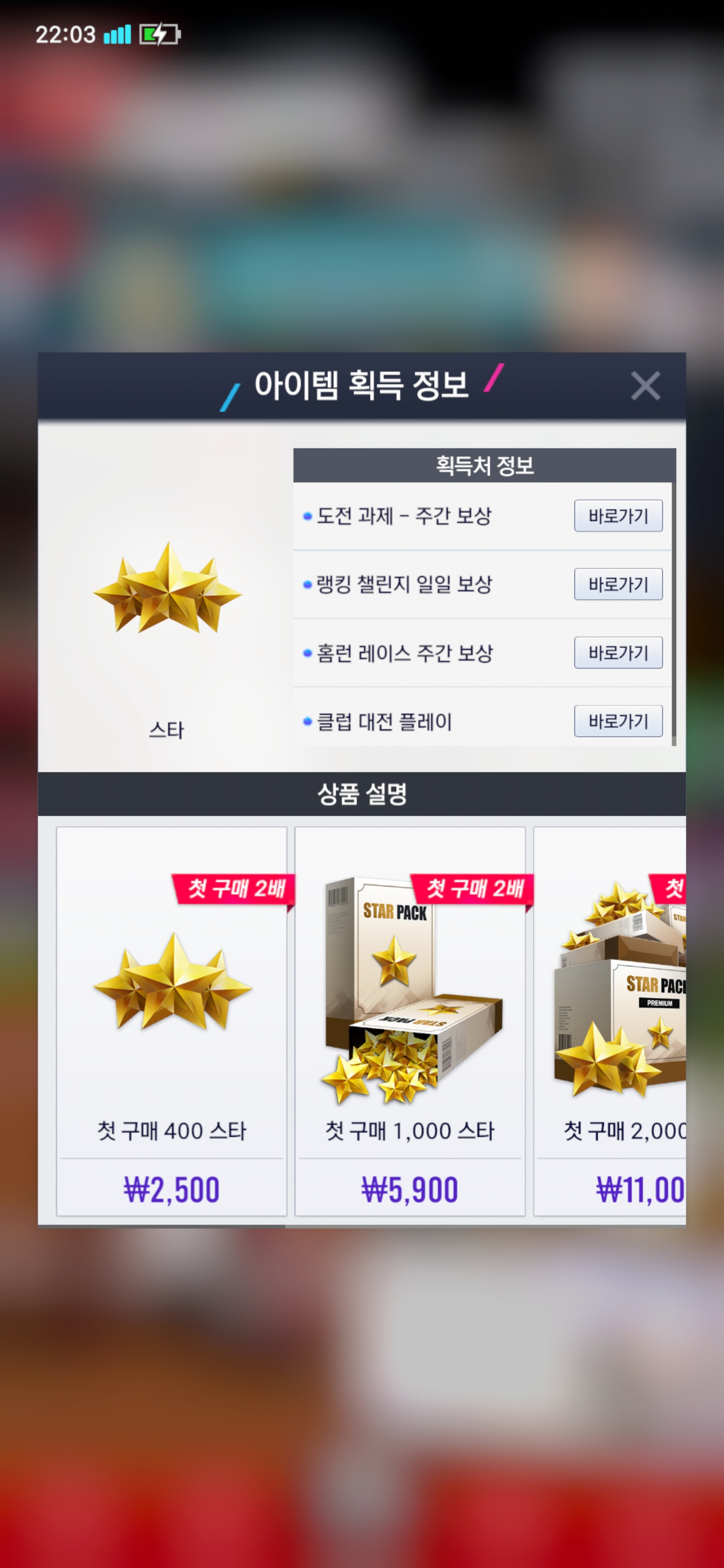Tap the 첫 구매 2배 badge on 400 스타
Screen dimensions: 724x1568
233,890
